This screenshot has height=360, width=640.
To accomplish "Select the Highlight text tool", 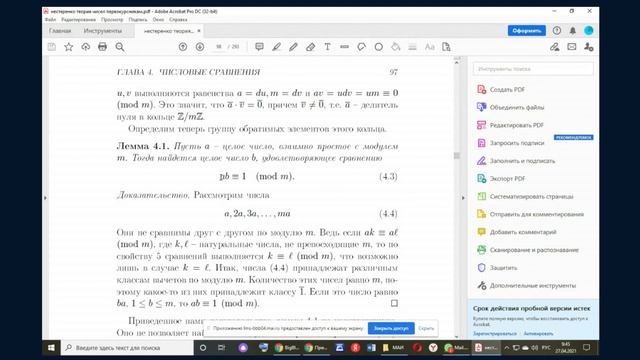I will click(x=276, y=47).
